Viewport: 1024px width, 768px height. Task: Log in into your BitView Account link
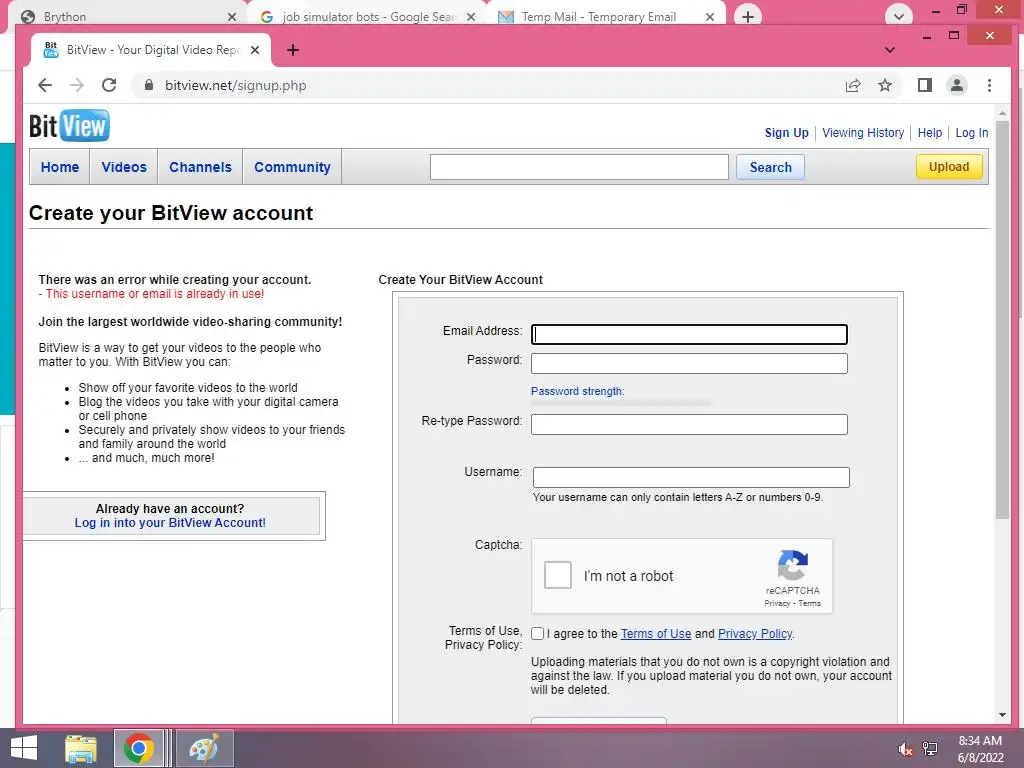[x=170, y=522]
